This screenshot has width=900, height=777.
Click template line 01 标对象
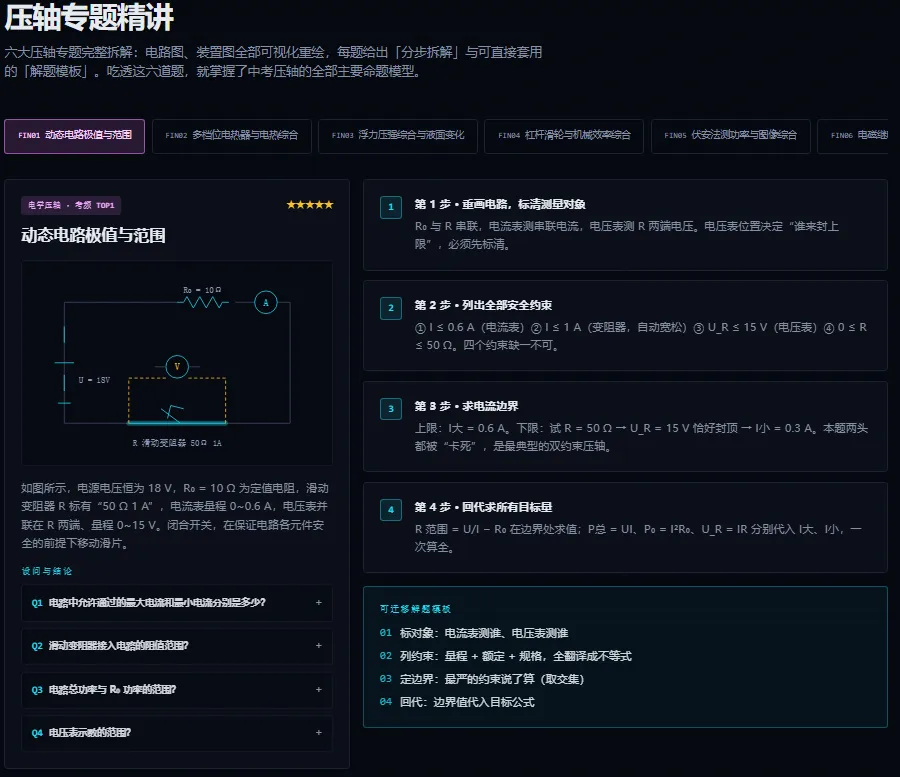click(474, 633)
